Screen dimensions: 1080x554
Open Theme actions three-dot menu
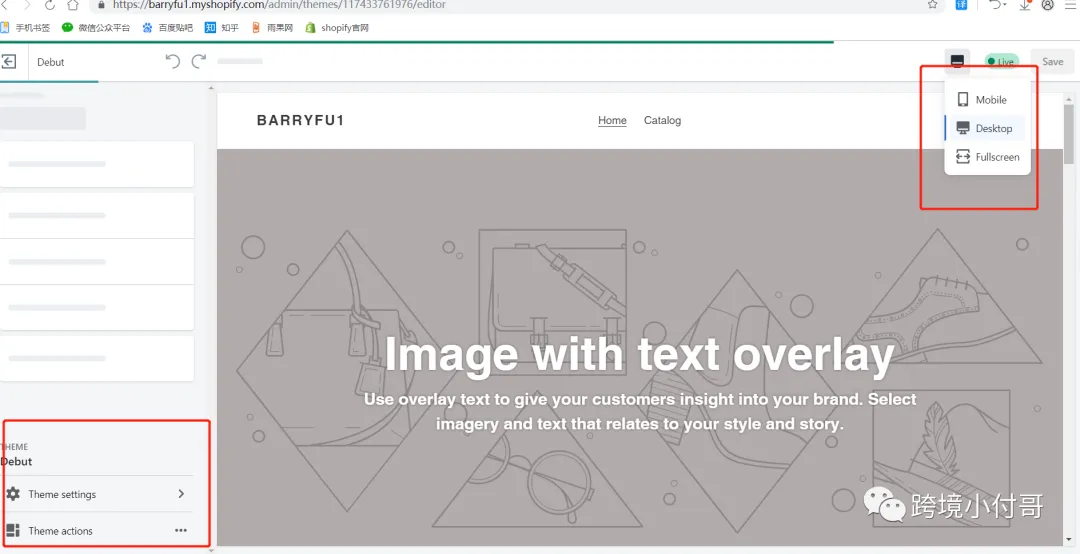(x=180, y=531)
